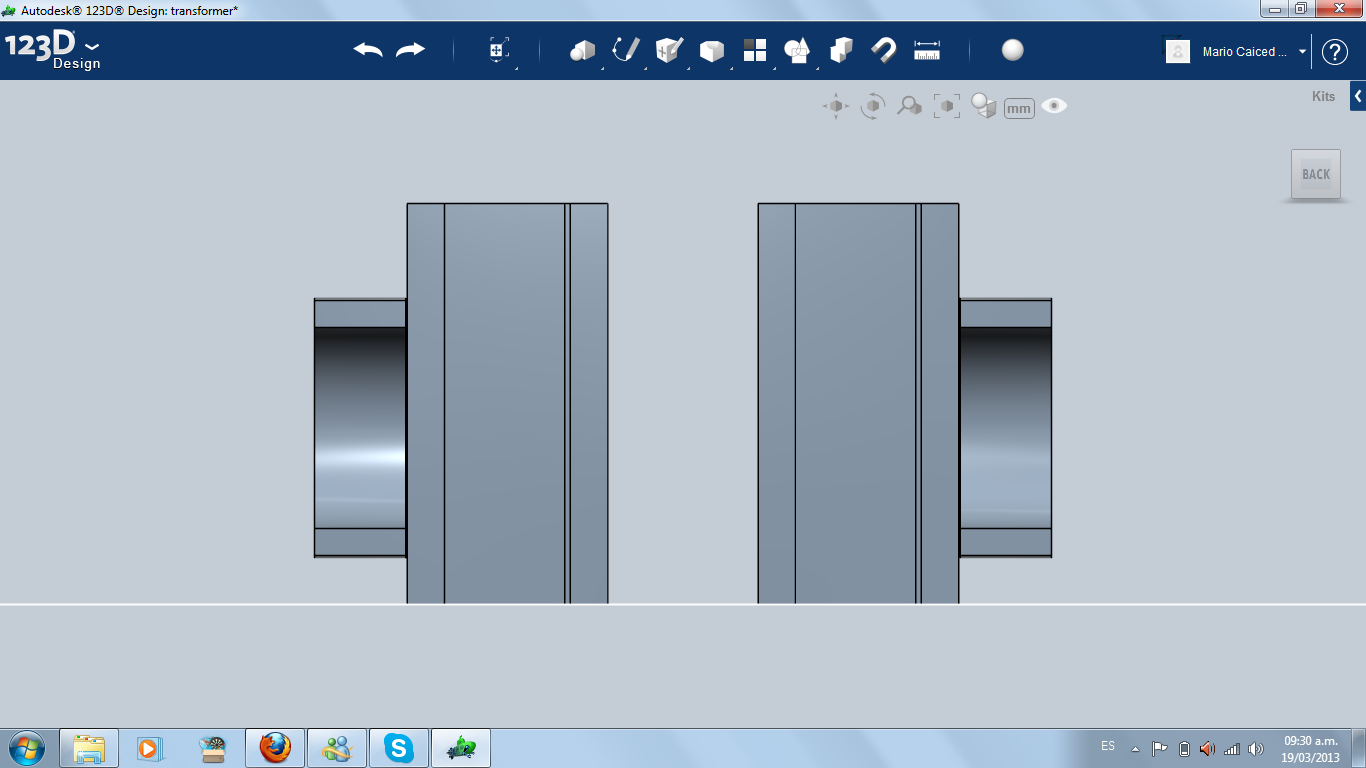Undo the last action
This screenshot has width=1366, height=768.
click(368, 50)
